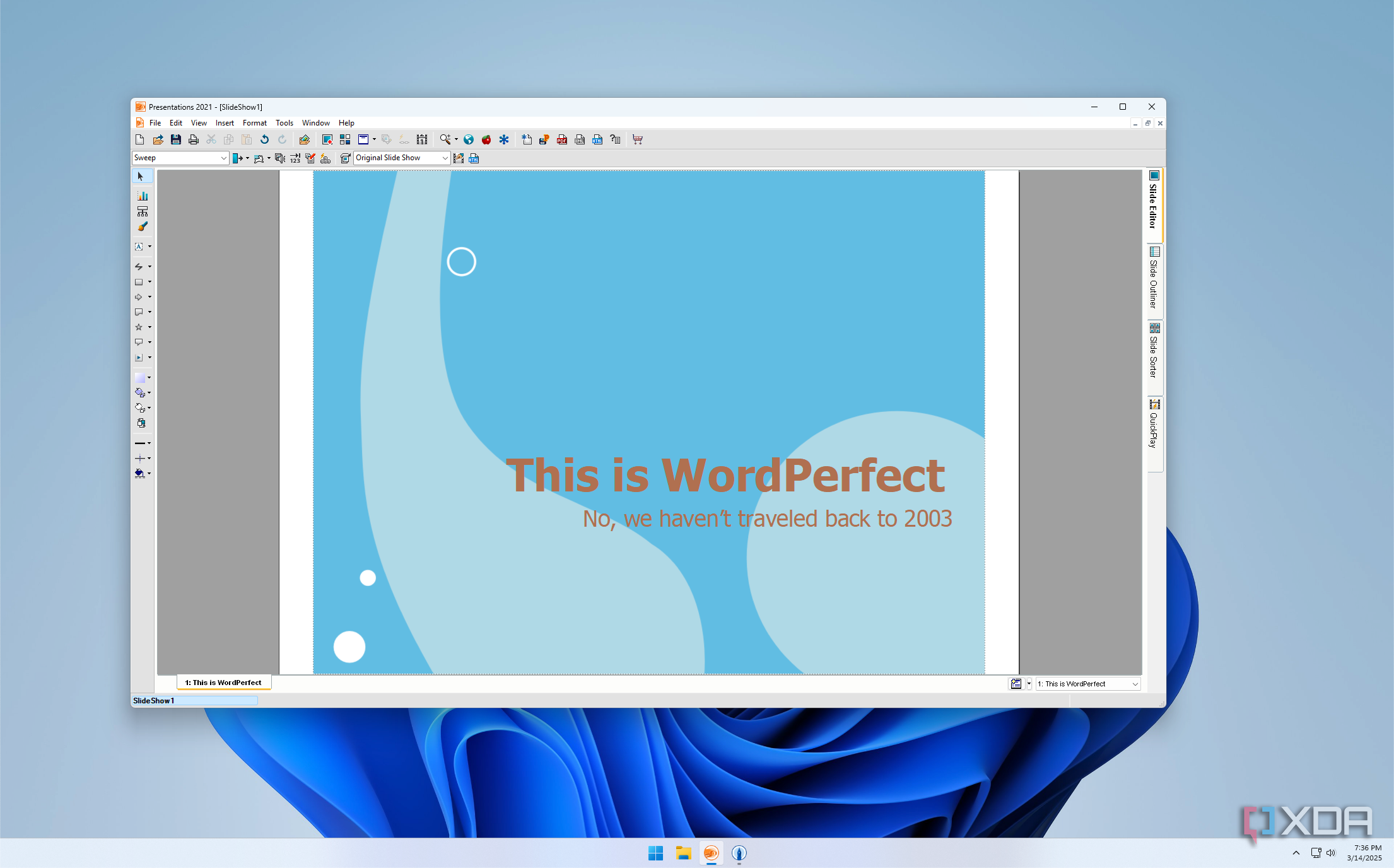Open the Insert menu
1394x868 pixels.
(225, 123)
